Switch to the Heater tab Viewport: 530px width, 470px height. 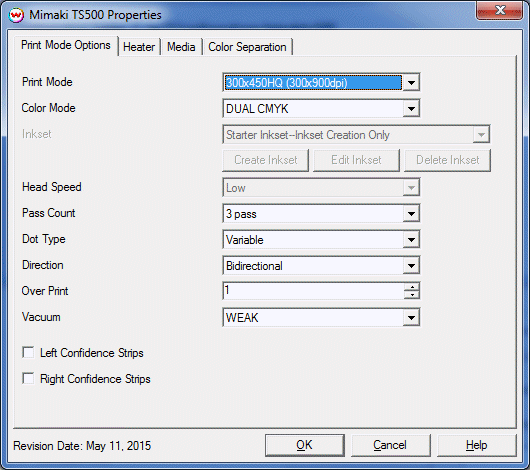click(x=139, y=47)
